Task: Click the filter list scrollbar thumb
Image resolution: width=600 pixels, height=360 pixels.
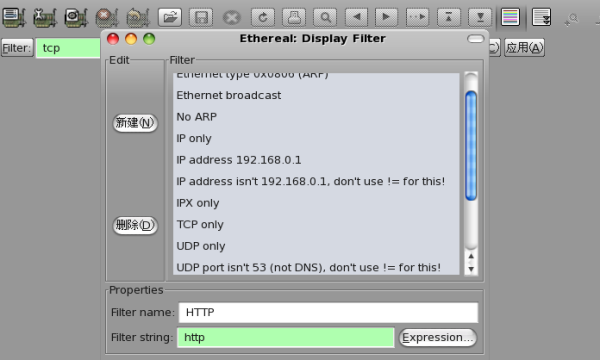Action: coord(471,146)
